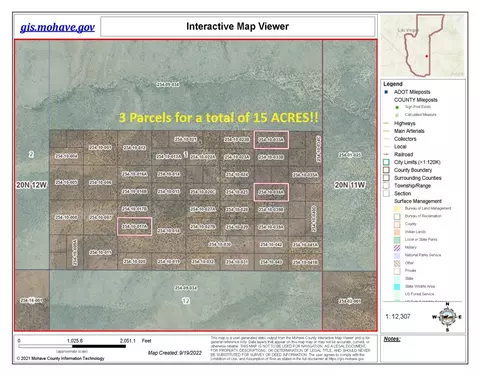Click parcel label 254-10-032
The width and height of the screenshot is (480, 376).
coord(203,262)
